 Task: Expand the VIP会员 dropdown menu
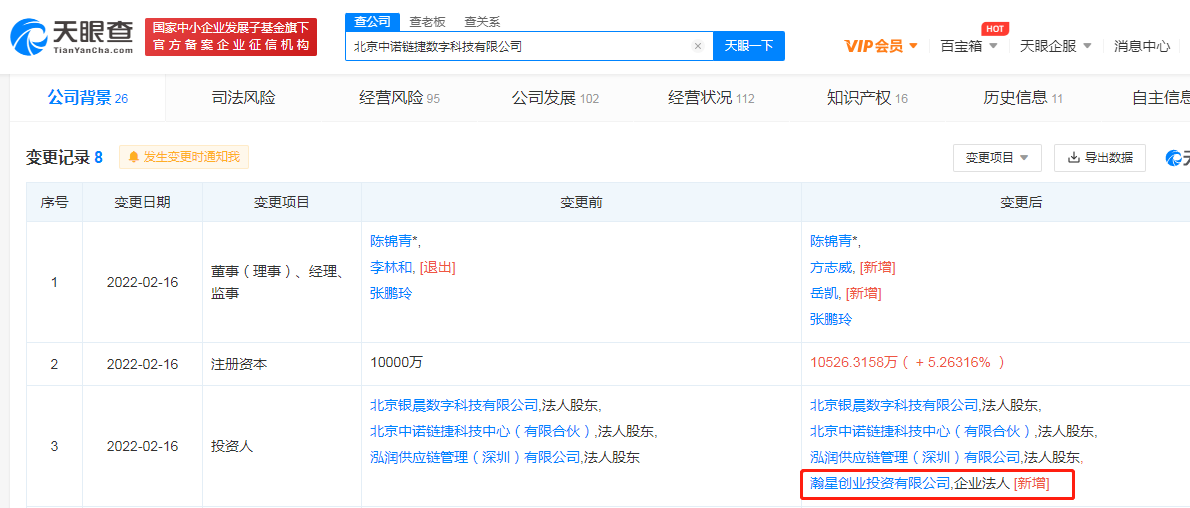pyautogui.click(x=881, y=46)
